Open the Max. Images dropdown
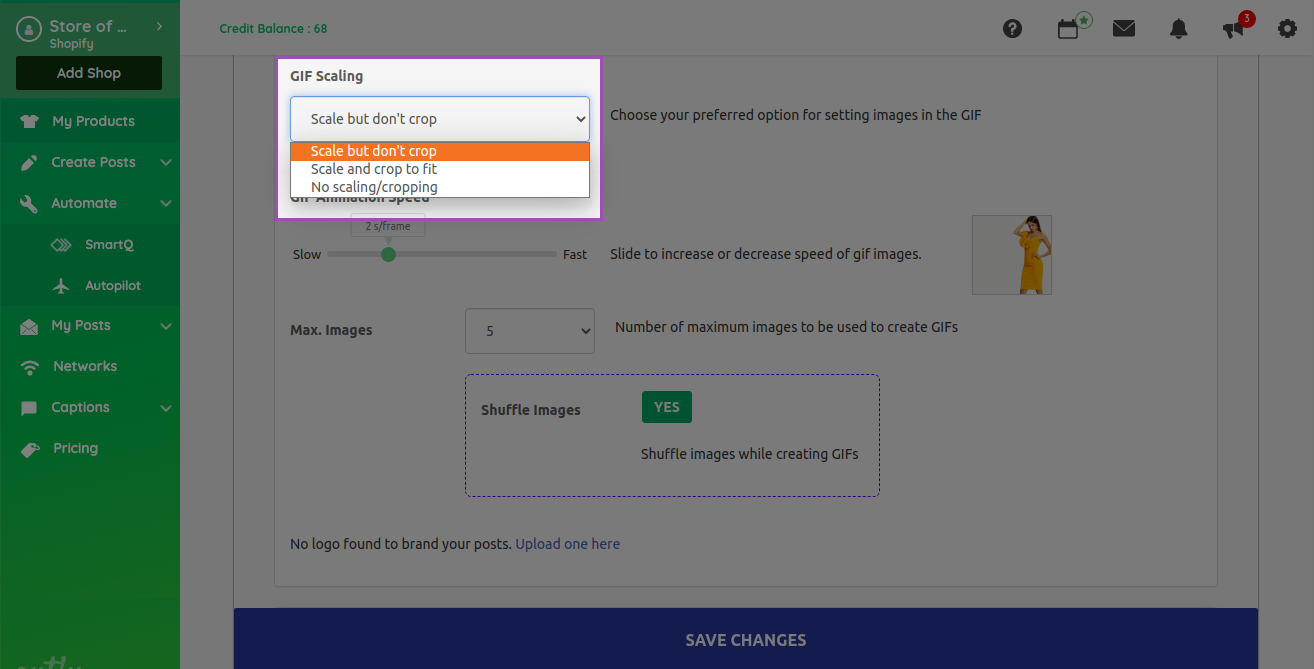1314x669 pixels. coord(529,331)
